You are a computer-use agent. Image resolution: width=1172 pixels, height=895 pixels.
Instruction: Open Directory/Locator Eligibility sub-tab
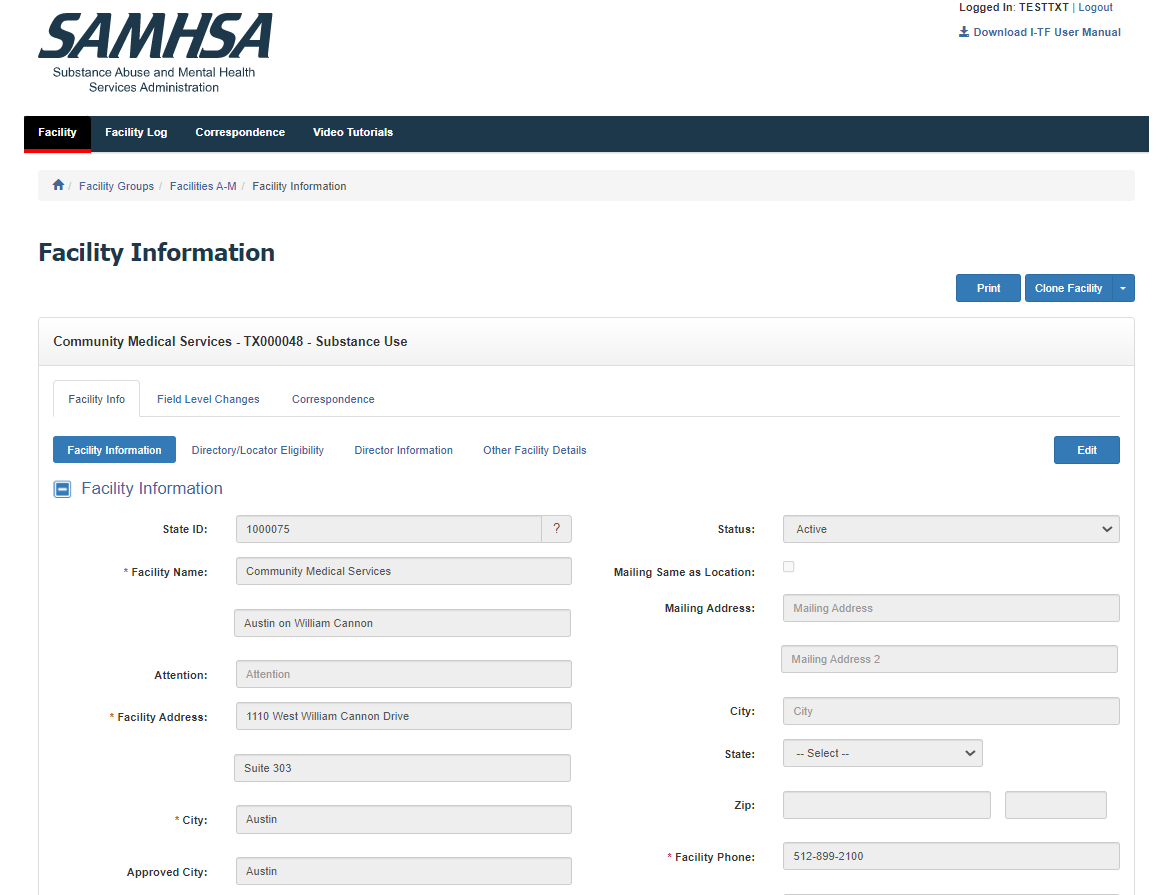tap(257, 450)
